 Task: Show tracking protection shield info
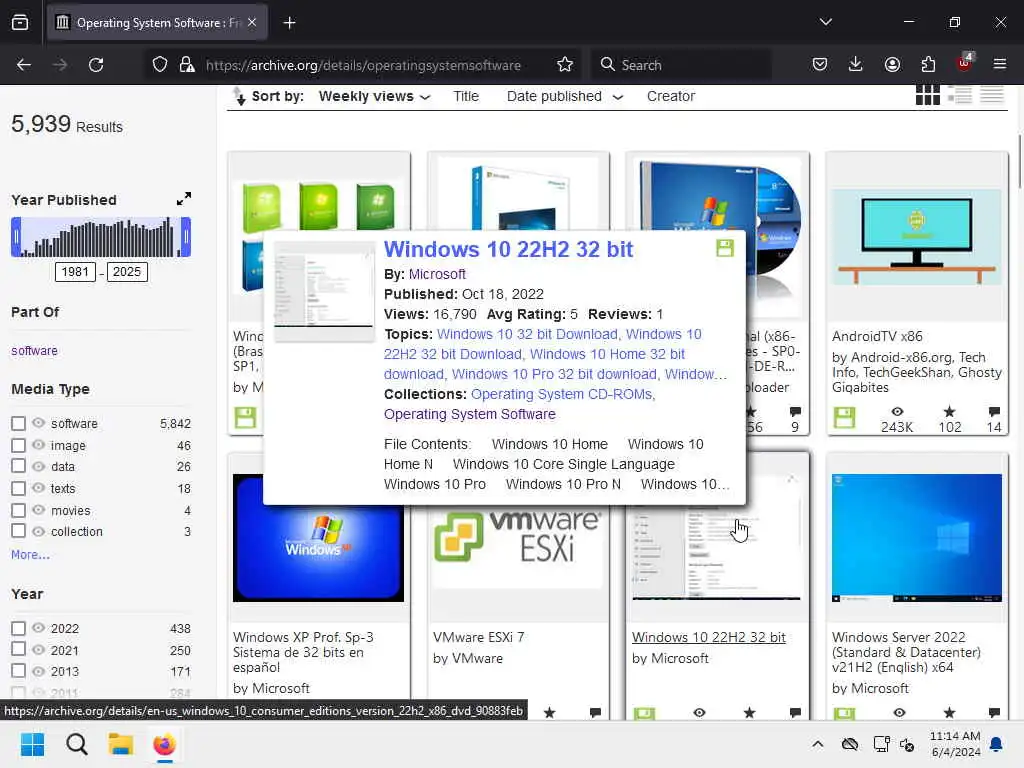click(x=160, y=65)
